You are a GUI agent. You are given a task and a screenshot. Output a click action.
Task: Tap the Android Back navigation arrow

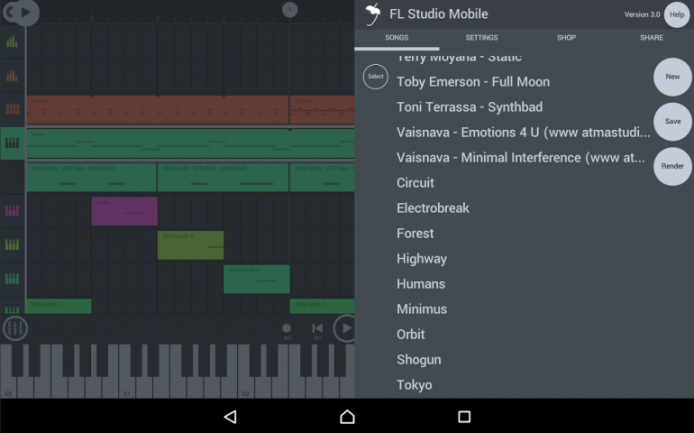[230, 416]
